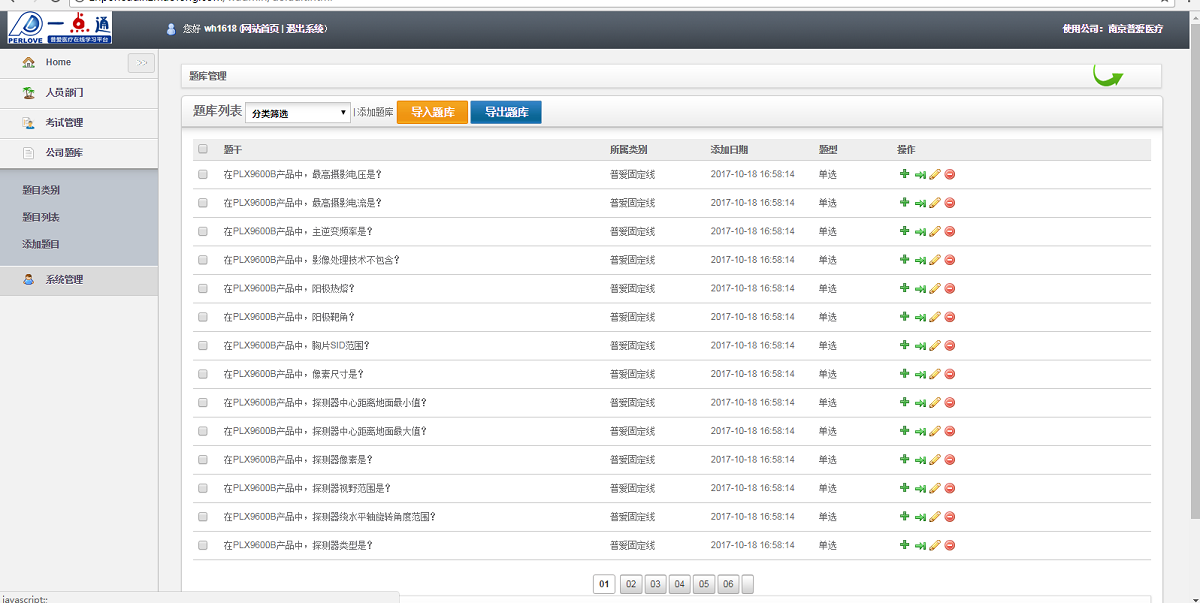The width and height of the screenshot is (1200, 603).
Task: Click the 添加题库 link
Action: coord(375,113)
